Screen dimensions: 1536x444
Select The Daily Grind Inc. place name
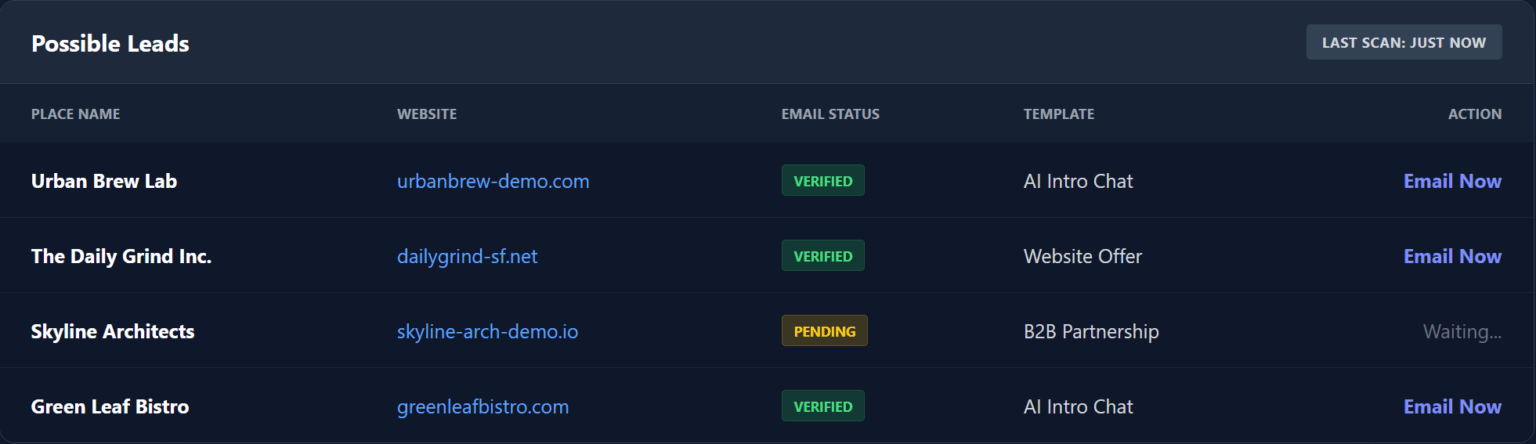[x=121, y=256]
